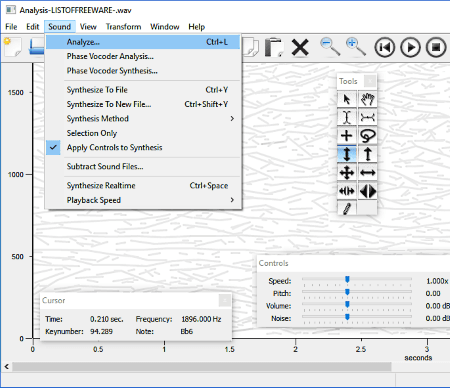Select the I-beam text selection tool
Screen dimensions: 450x388
[347, 117]
